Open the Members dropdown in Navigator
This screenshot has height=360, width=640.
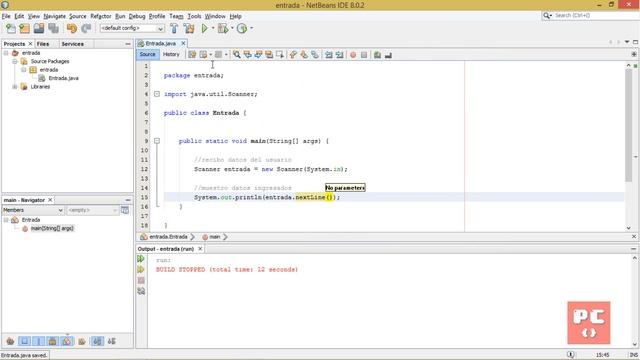click(33, 210)
